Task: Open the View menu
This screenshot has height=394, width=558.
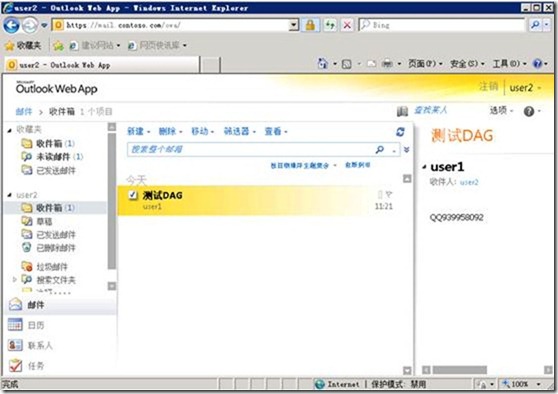Action: pos(276,132)
